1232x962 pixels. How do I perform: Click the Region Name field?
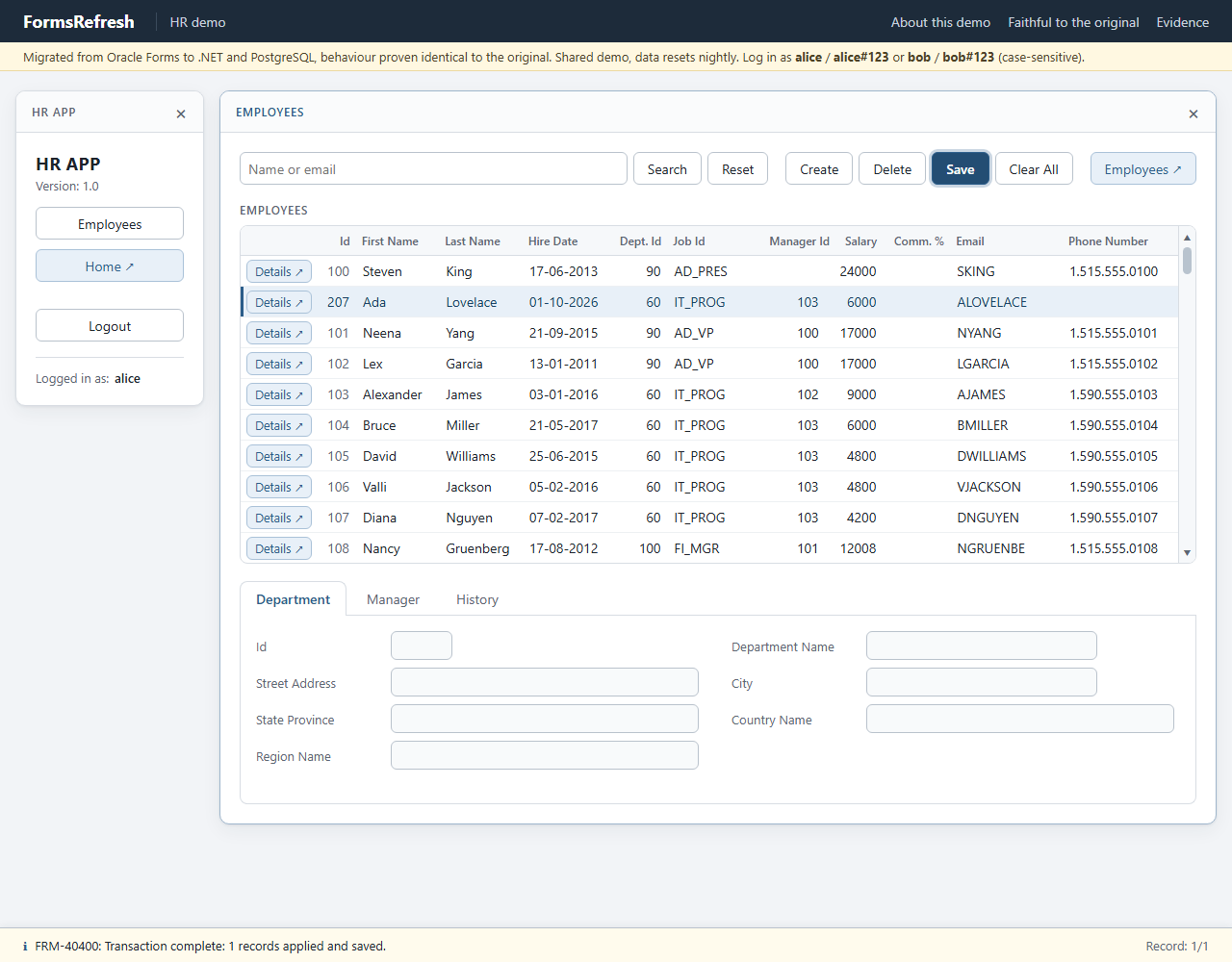click(x=545, y=755)
